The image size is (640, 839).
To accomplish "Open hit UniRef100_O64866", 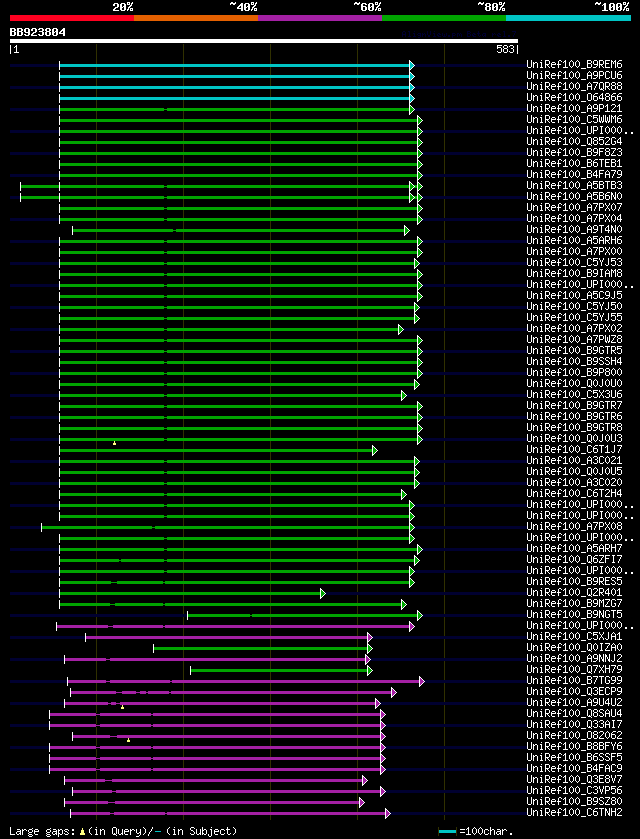I will pos(574,98).
